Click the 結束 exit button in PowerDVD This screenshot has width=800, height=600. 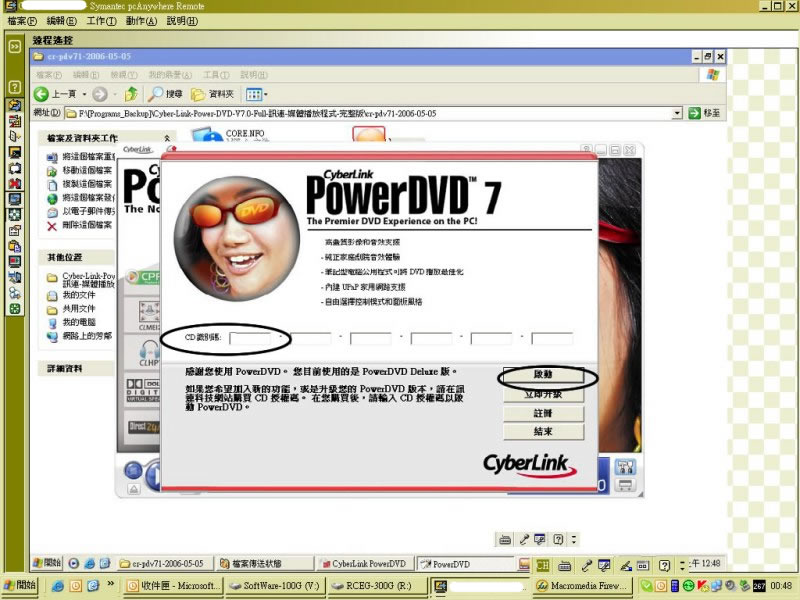(x=543, y=432)
